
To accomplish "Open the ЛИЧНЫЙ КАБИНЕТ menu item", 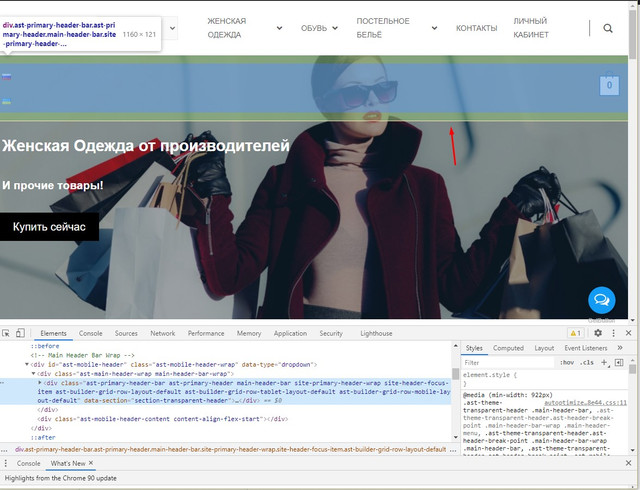I will 531,28.
